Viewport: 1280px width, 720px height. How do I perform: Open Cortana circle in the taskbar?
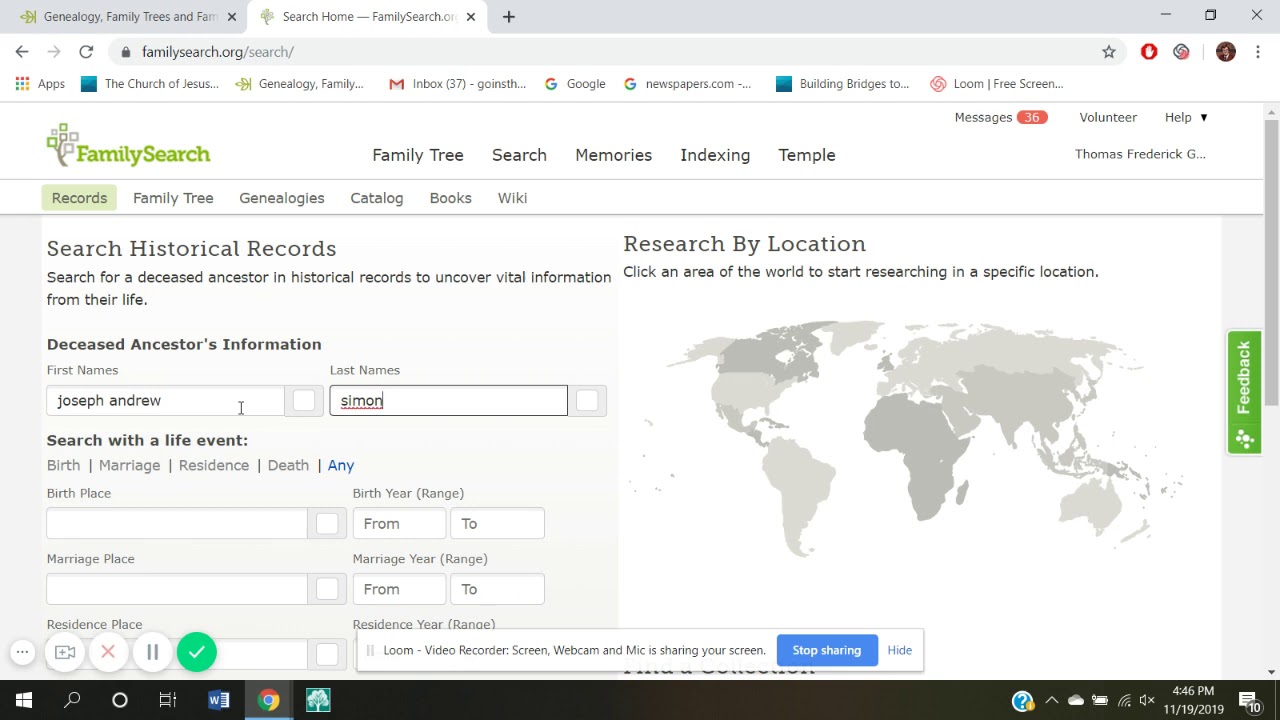click(120, 700)
